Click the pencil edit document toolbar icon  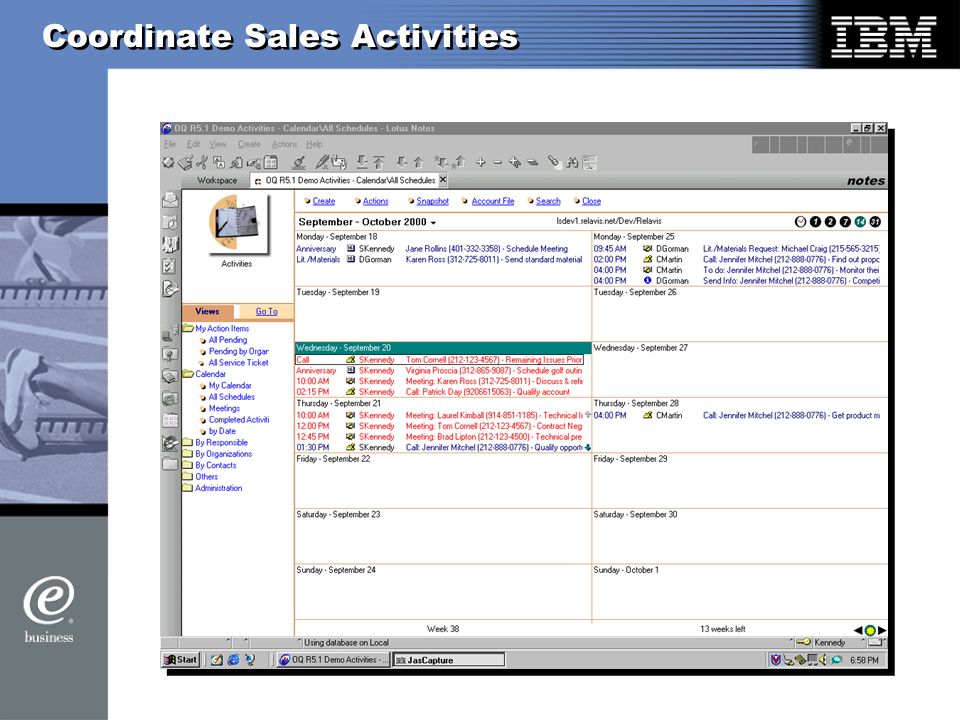point(322,162)
